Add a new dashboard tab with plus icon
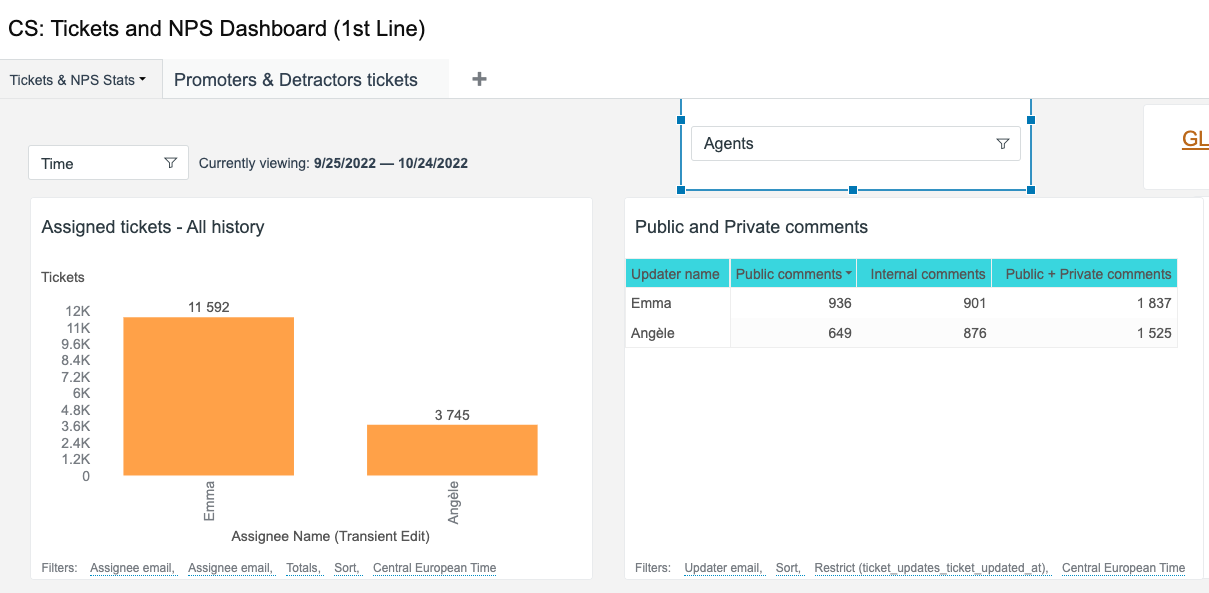Screen dimensions: 1209x593 tap(479, 79)
